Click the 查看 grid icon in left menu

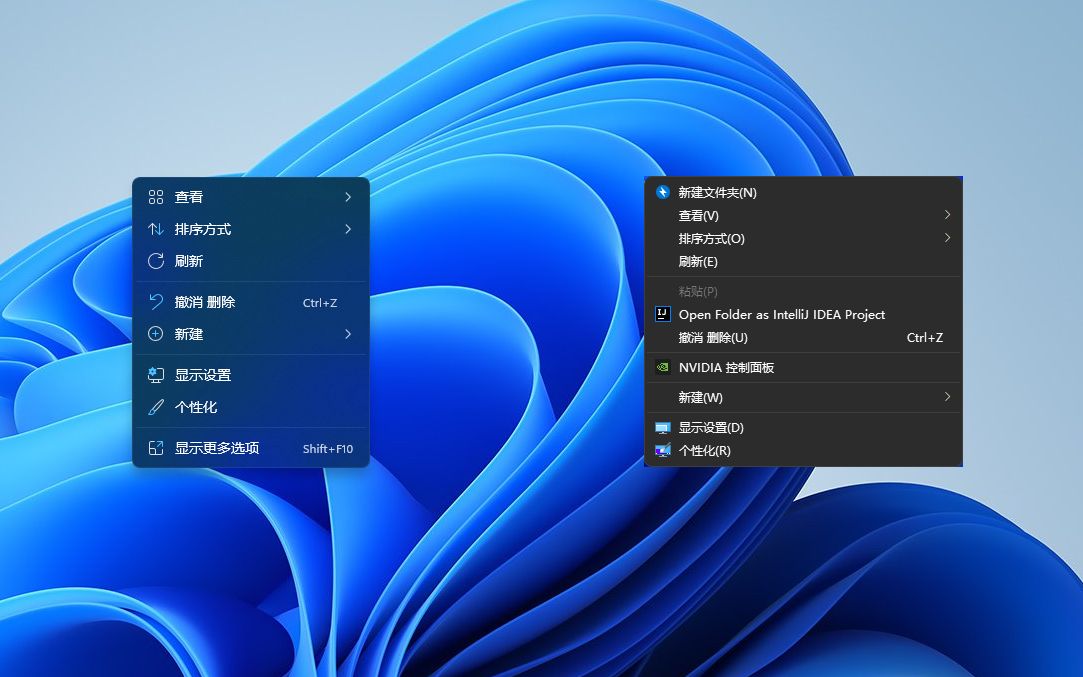(156, 197)
